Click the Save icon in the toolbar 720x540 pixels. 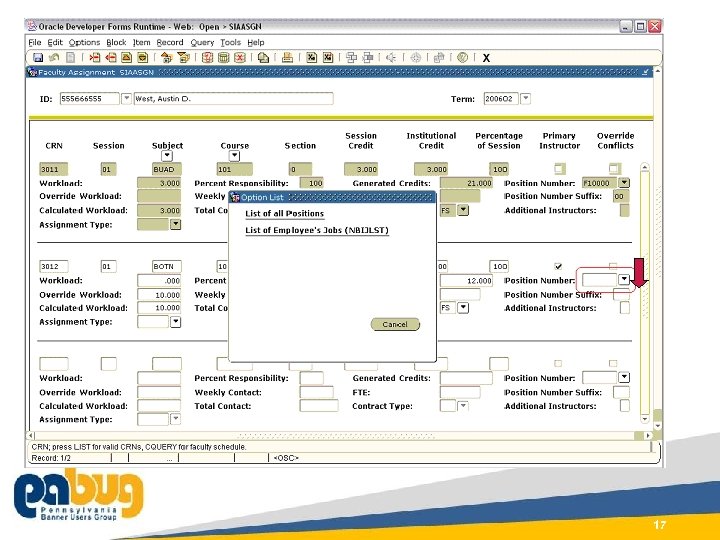point(38,57)
